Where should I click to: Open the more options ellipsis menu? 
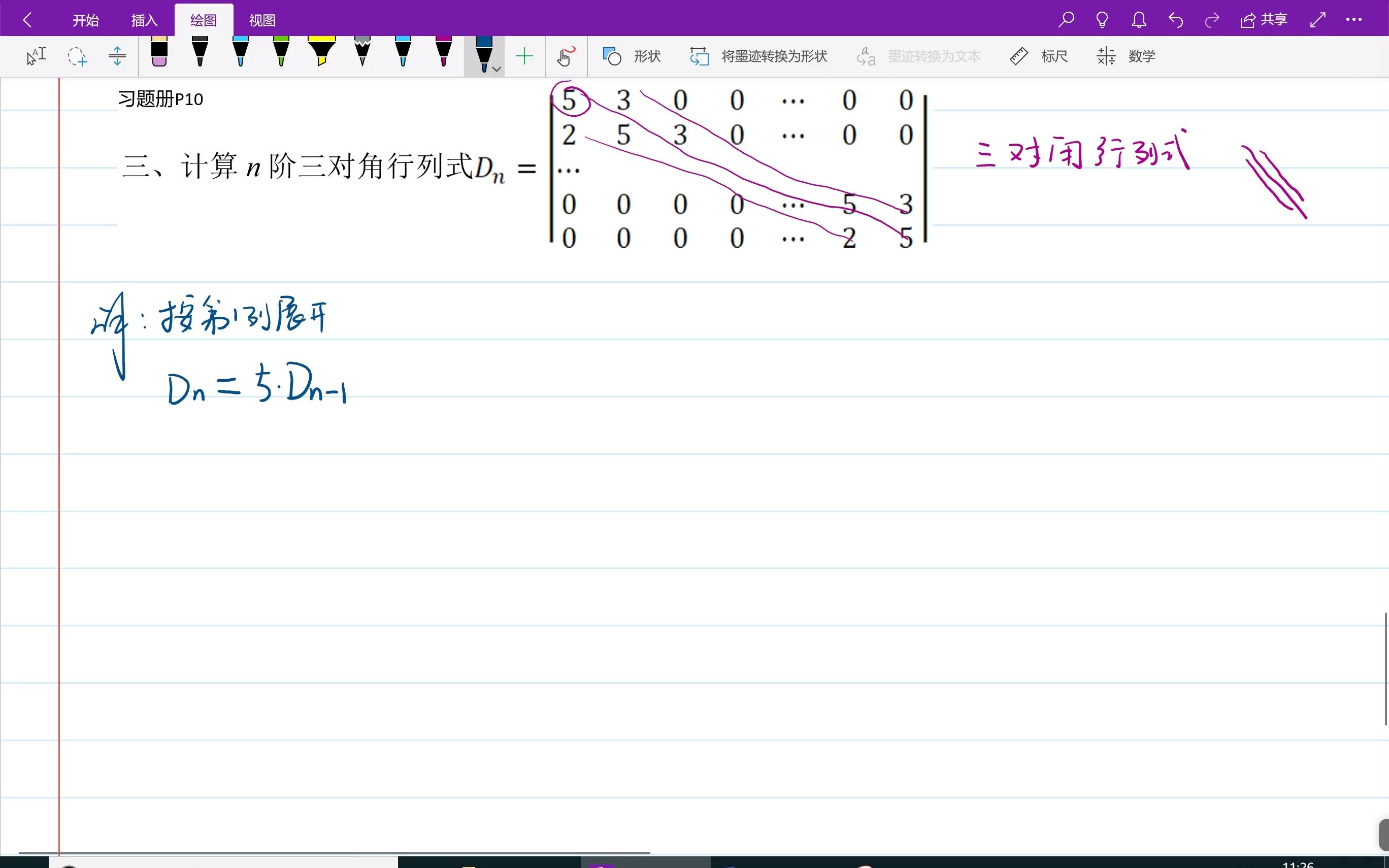1353,20
